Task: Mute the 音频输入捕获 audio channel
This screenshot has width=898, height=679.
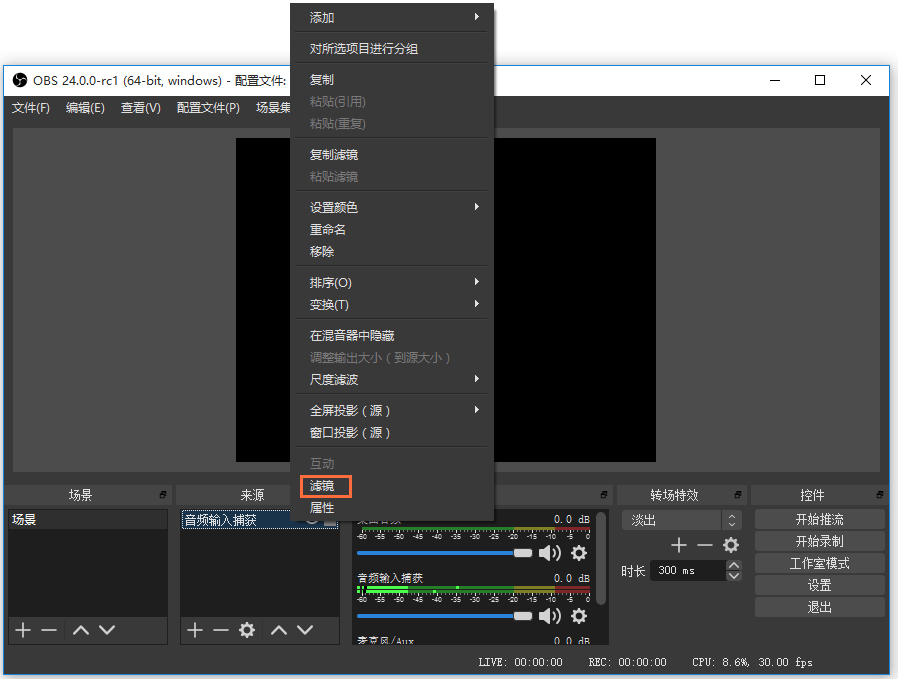Action: tap(549, 615)
